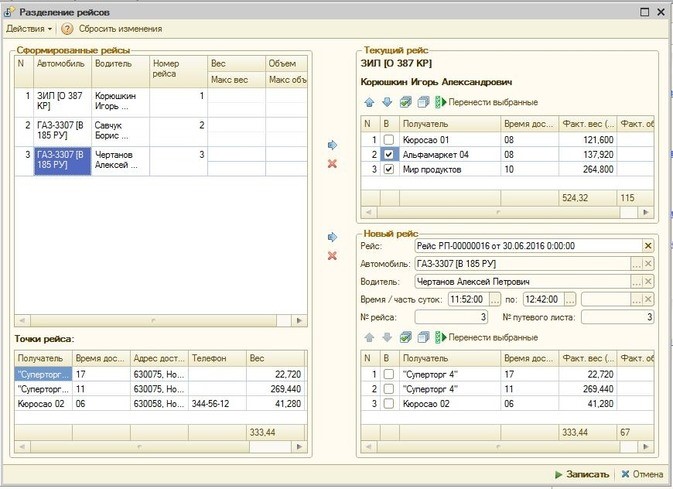Click the weight value 121,600

(x=588, y=140)
